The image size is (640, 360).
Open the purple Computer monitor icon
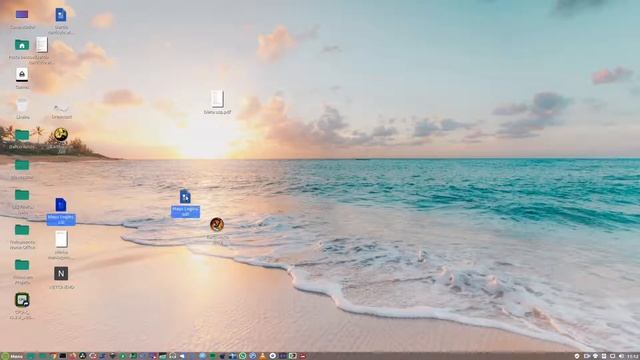pos(22,15)
